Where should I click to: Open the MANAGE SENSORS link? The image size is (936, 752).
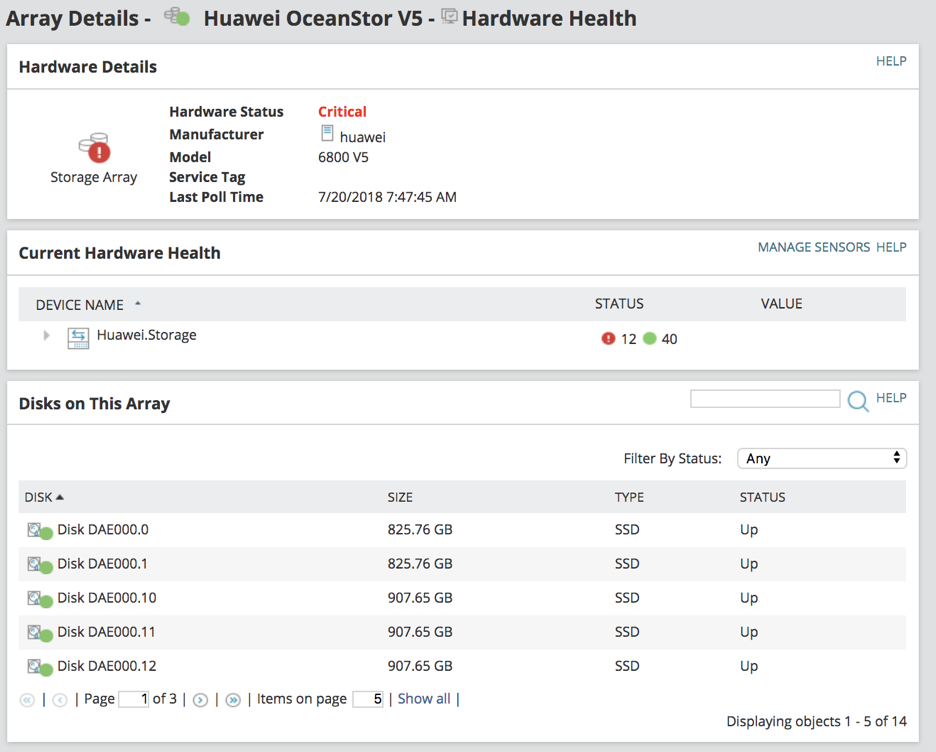click(x=814, y=247)
